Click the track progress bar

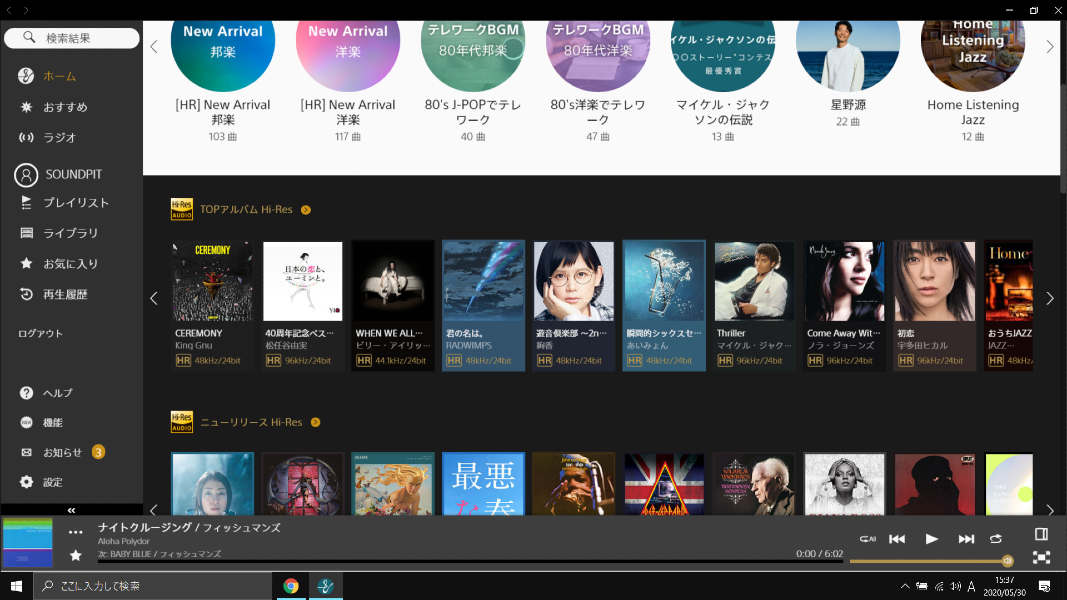coord(470,562)
